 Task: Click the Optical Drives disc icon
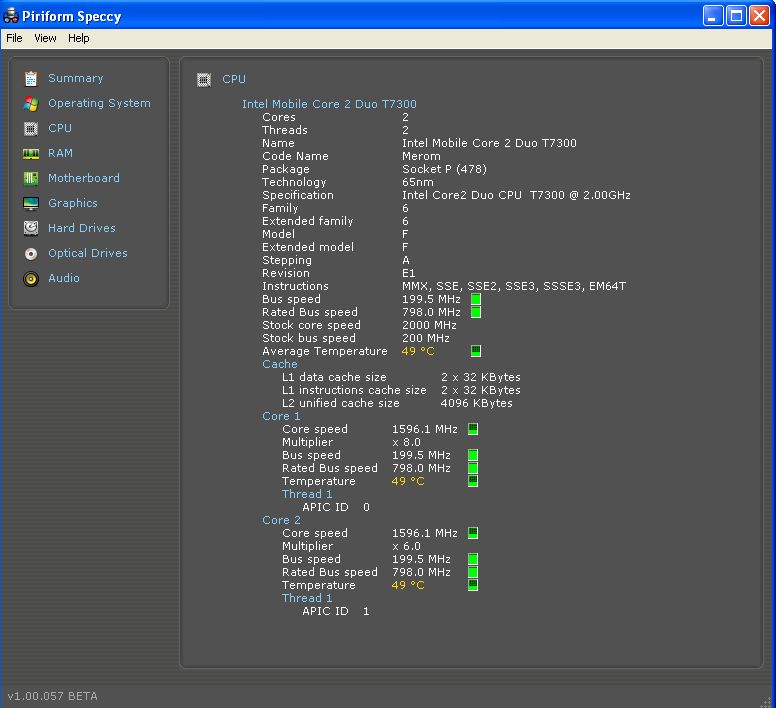click(x=31, y=253)
